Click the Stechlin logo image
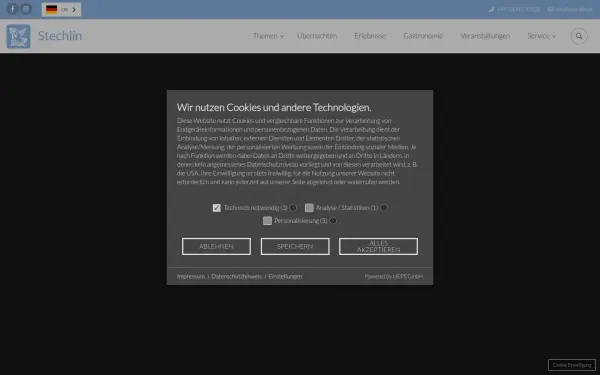Viewport: 600px width, 375px height. pyautogui.click(x=18, y=36)
